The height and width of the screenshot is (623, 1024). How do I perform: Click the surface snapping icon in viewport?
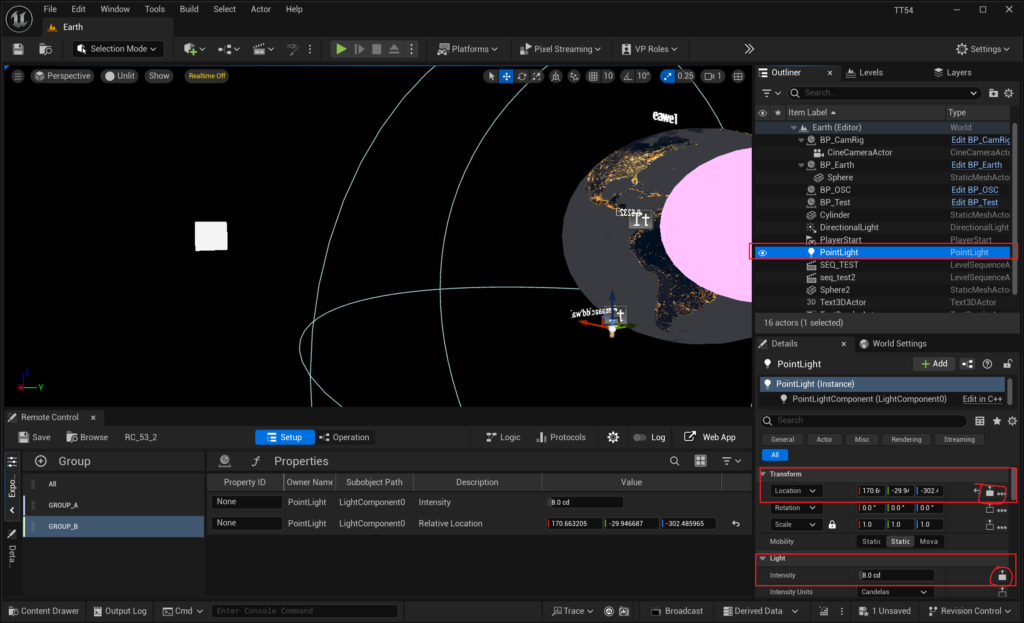pyautogui.click(x=573, y=76)
